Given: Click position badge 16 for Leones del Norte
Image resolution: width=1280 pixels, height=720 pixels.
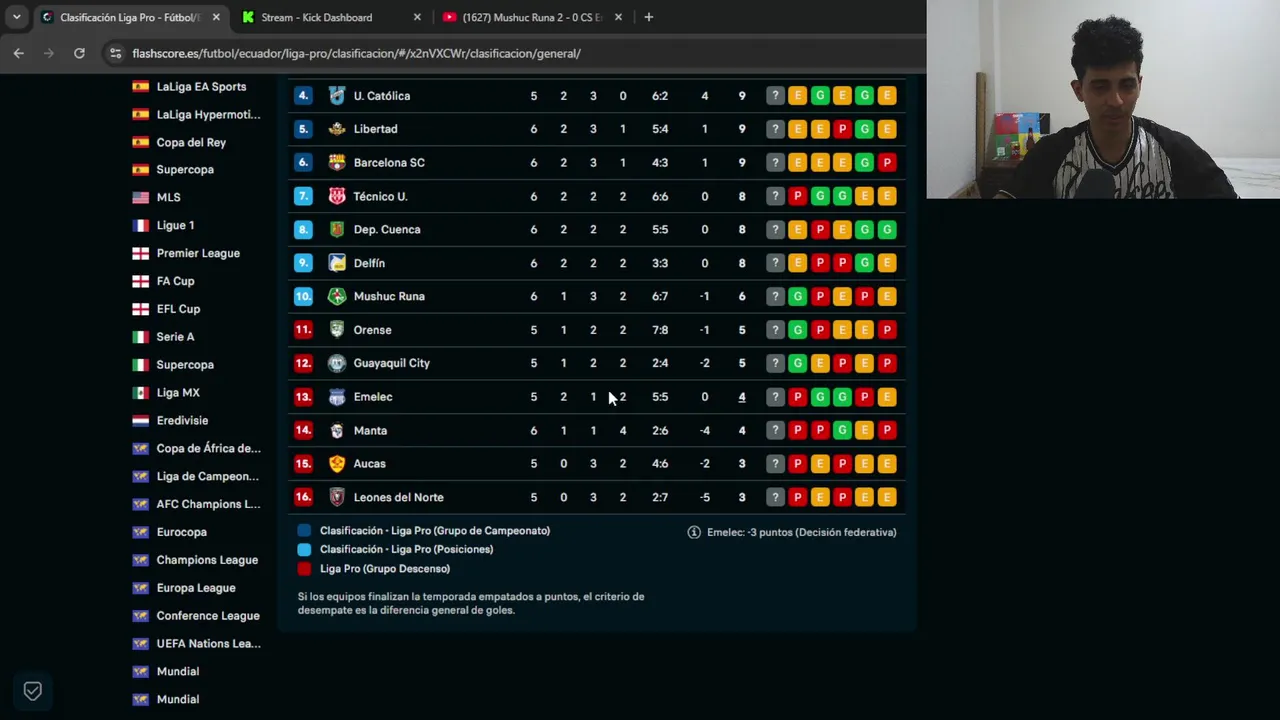Looking at the screenshot, I should point(303,497).
